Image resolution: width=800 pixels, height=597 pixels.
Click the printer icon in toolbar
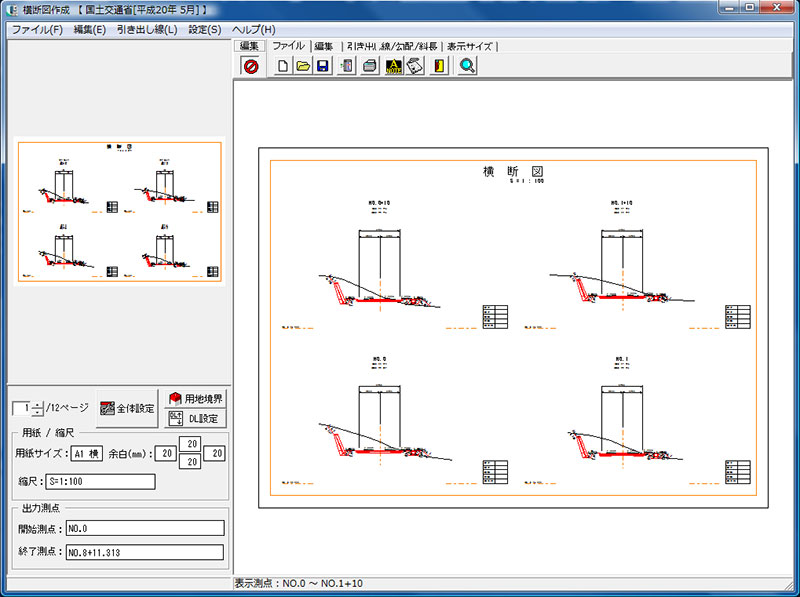click(x=370, y=67)
